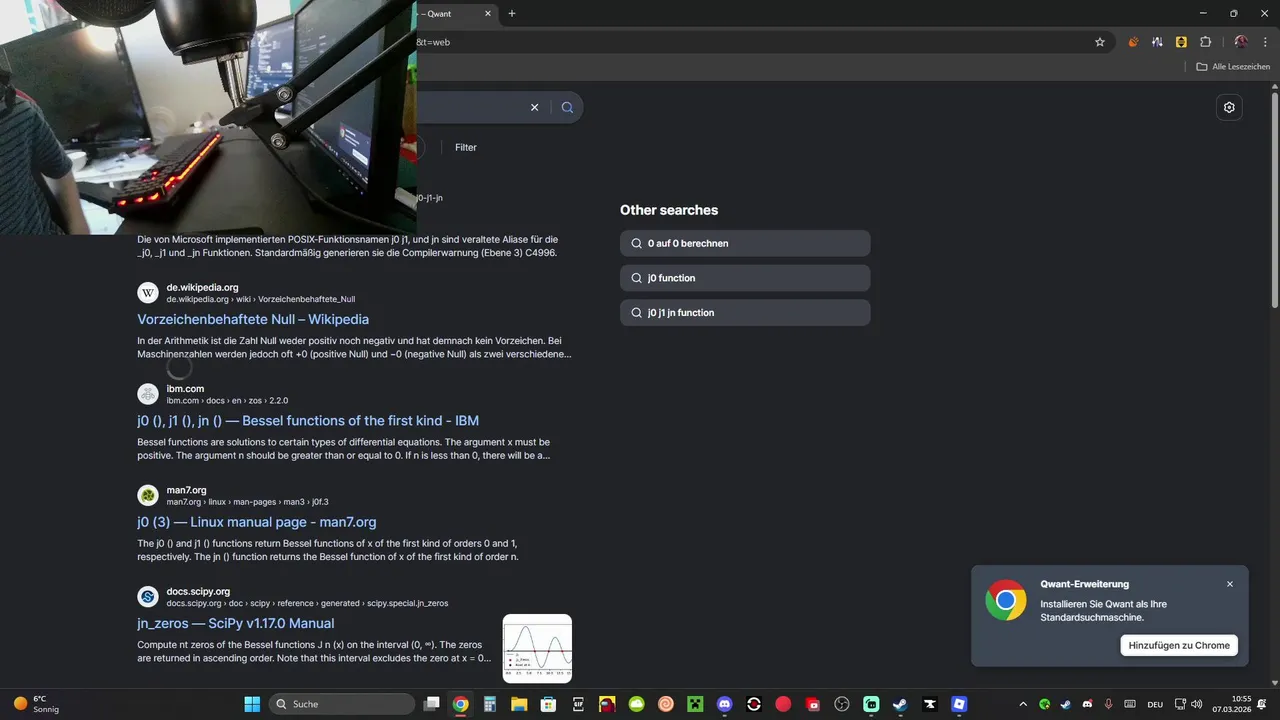The height and width of the screenshot is (720, 1280).
Task: Bookmark this page with the star icon
Action: pos(1100,42)
